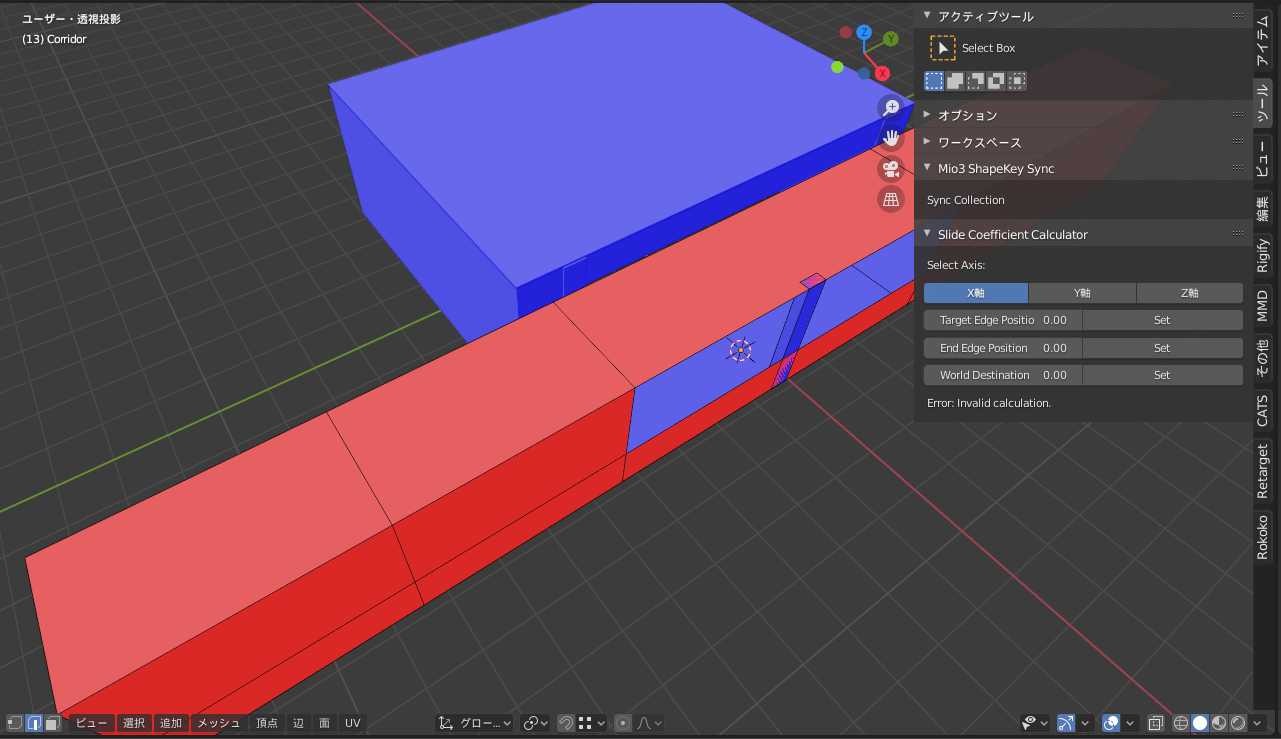Viewport: 1281px width, 739px height.
Task: Open the メッシュ menu
Action: pos(218,723)
